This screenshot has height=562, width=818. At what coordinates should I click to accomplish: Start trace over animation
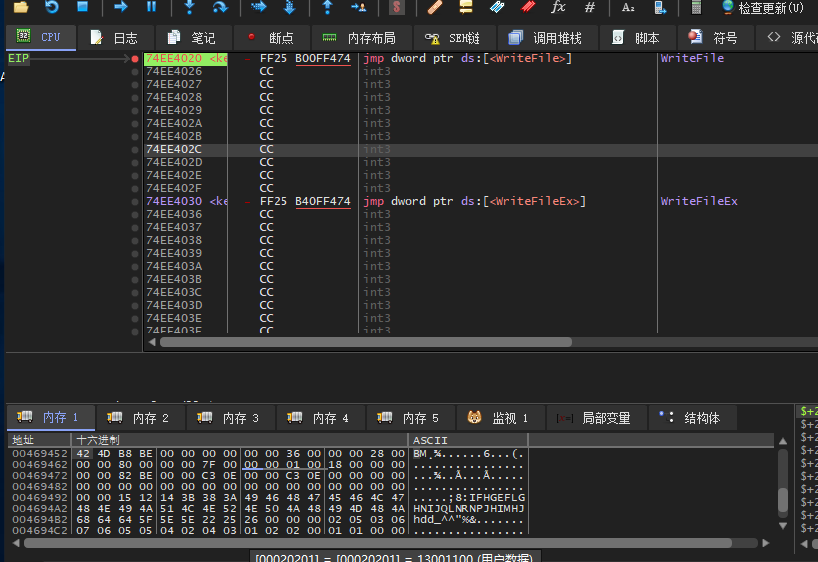click(290, 7)
